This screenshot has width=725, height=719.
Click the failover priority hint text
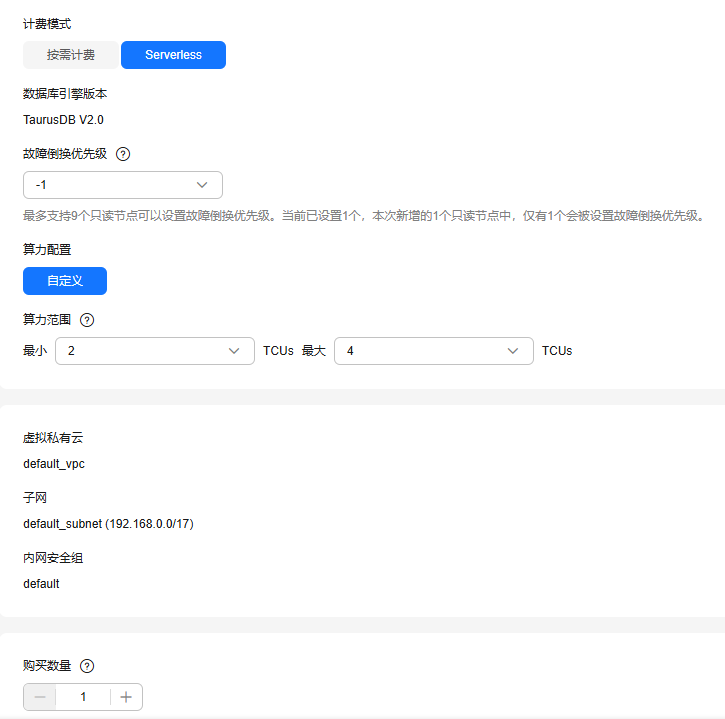tap(365, 216)
